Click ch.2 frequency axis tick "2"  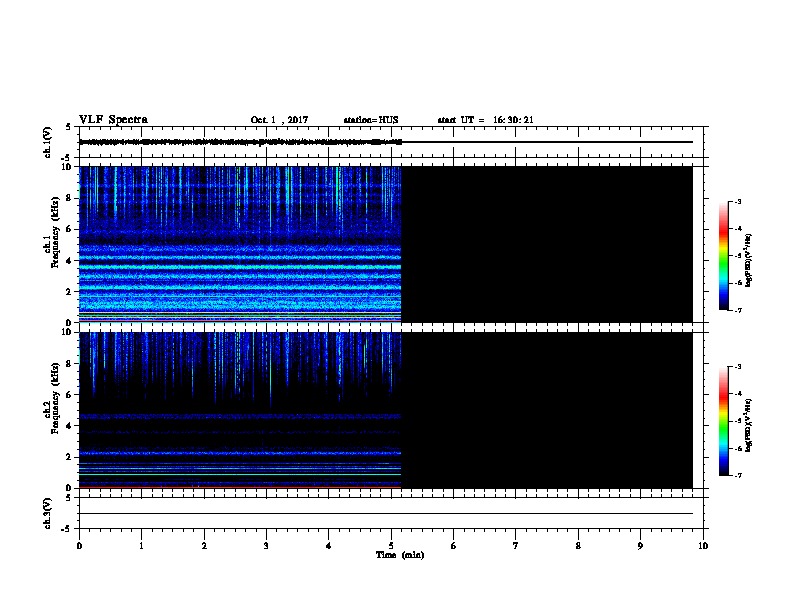[69, 457]
